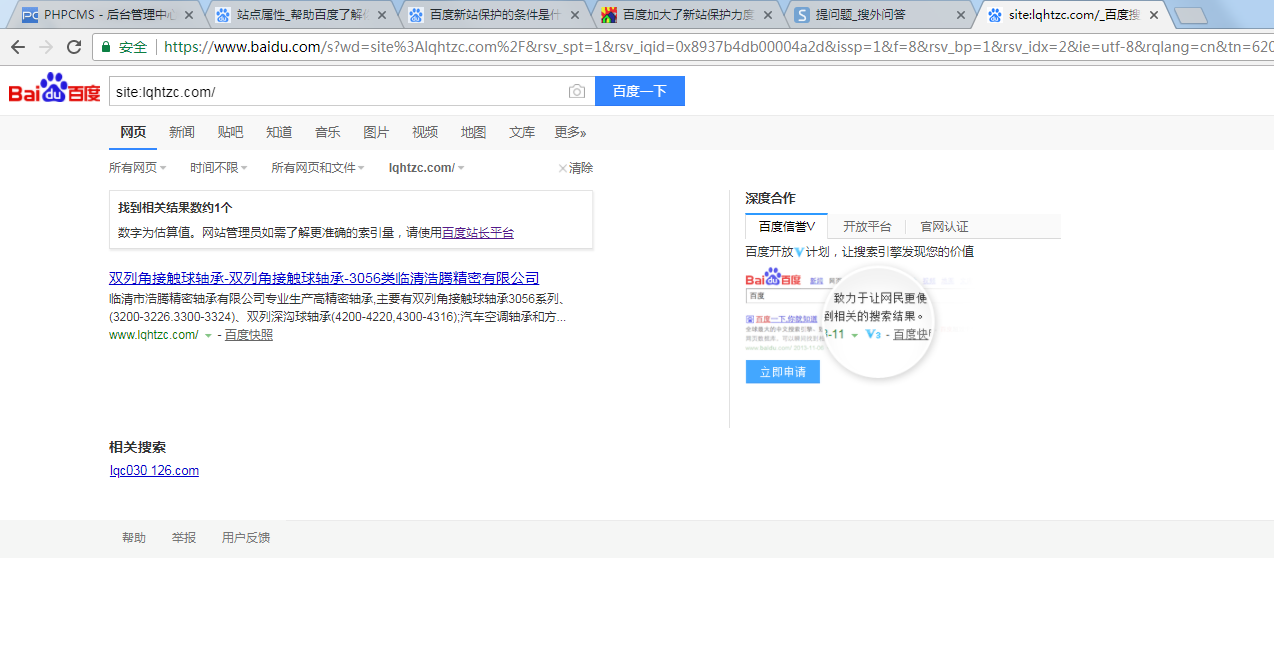1274x668 pixels.
Task: Switch to the 官网认证 tab
Action: click(x=944, y=227)
